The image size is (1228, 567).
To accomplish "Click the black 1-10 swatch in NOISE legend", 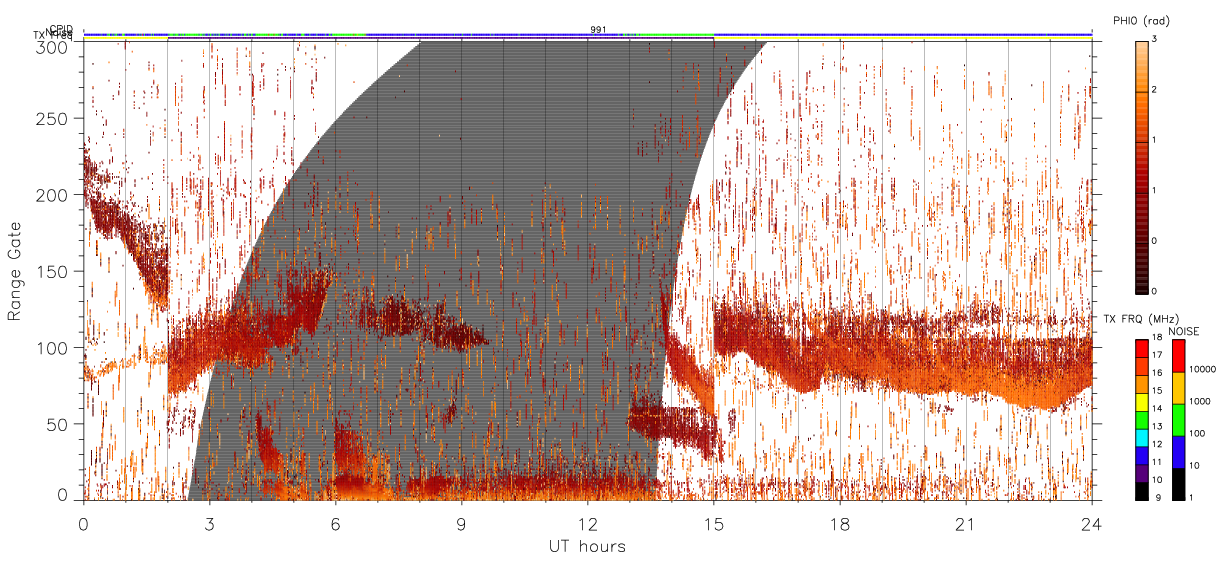I will (x=1179, y=484).
